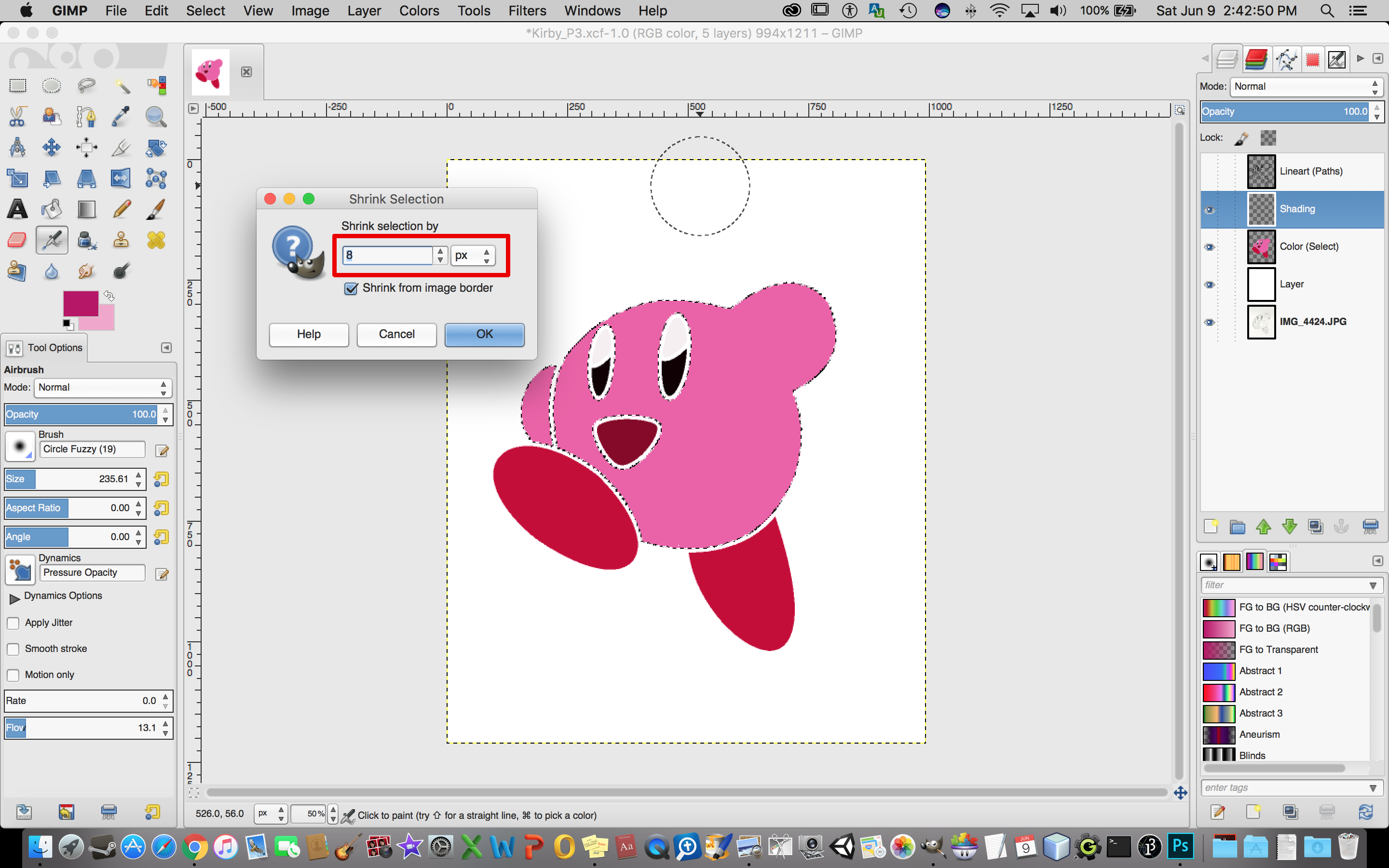Open layer Mode Normal dropdown
1389x868 pixels.
1307,87
